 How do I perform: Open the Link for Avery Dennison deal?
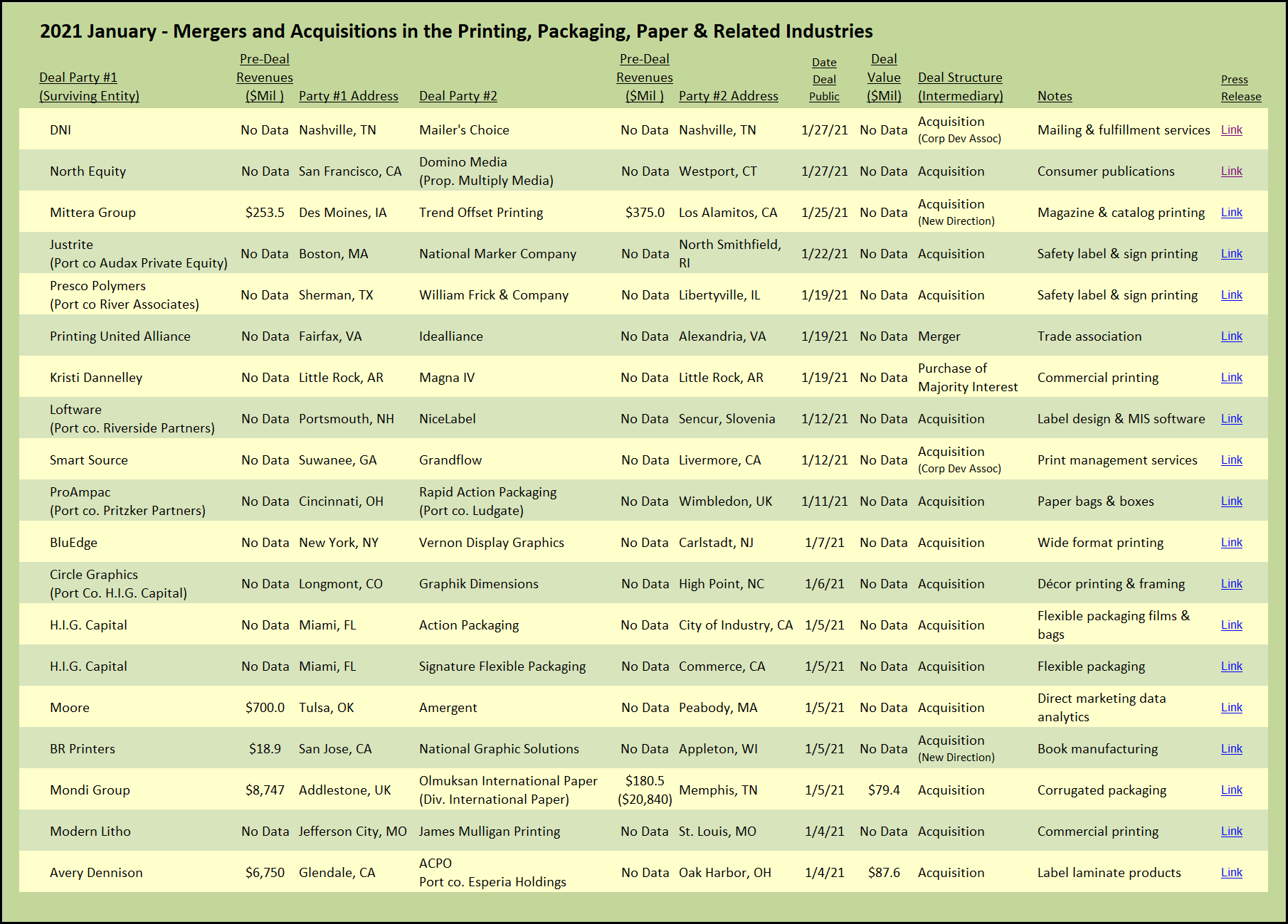pos(1231,873)
